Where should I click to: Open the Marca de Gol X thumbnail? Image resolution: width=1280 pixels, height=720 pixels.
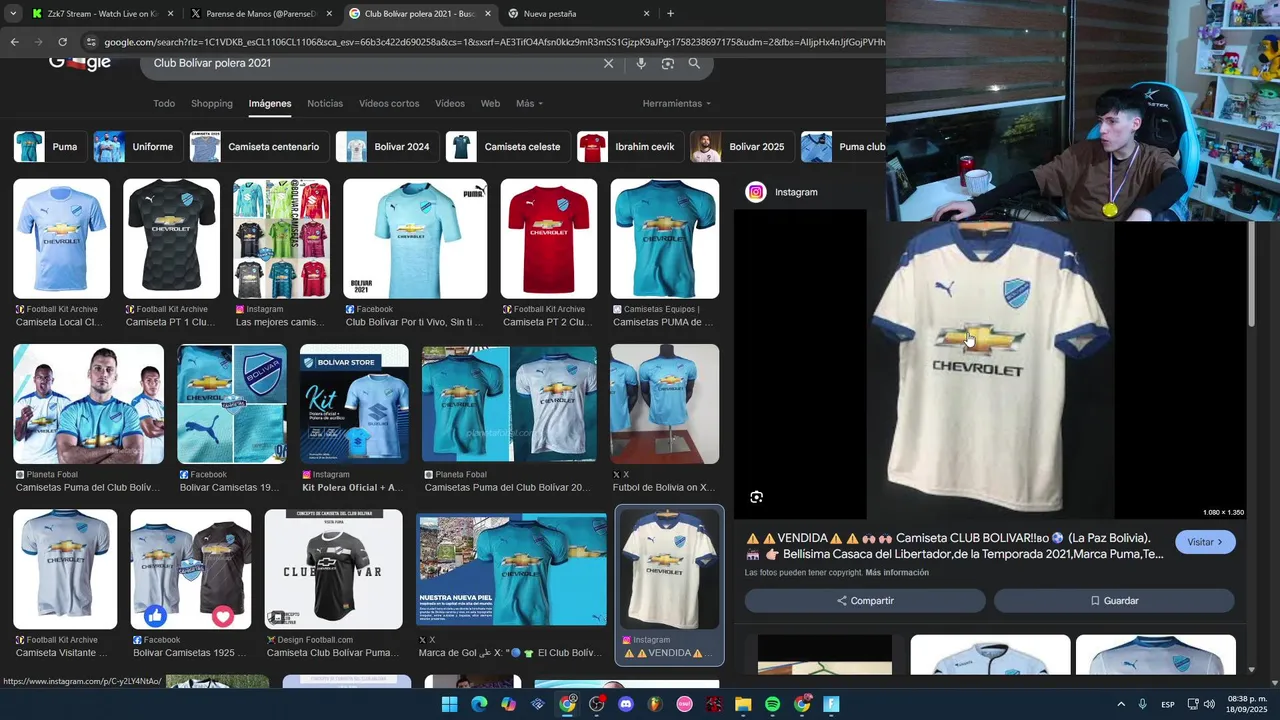coord(512,570)
